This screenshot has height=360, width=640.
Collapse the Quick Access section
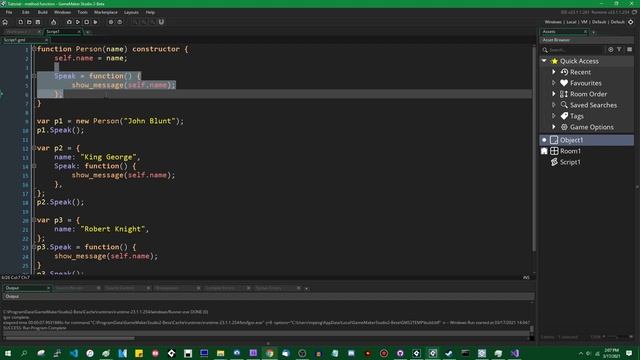[x=544, y=61]
